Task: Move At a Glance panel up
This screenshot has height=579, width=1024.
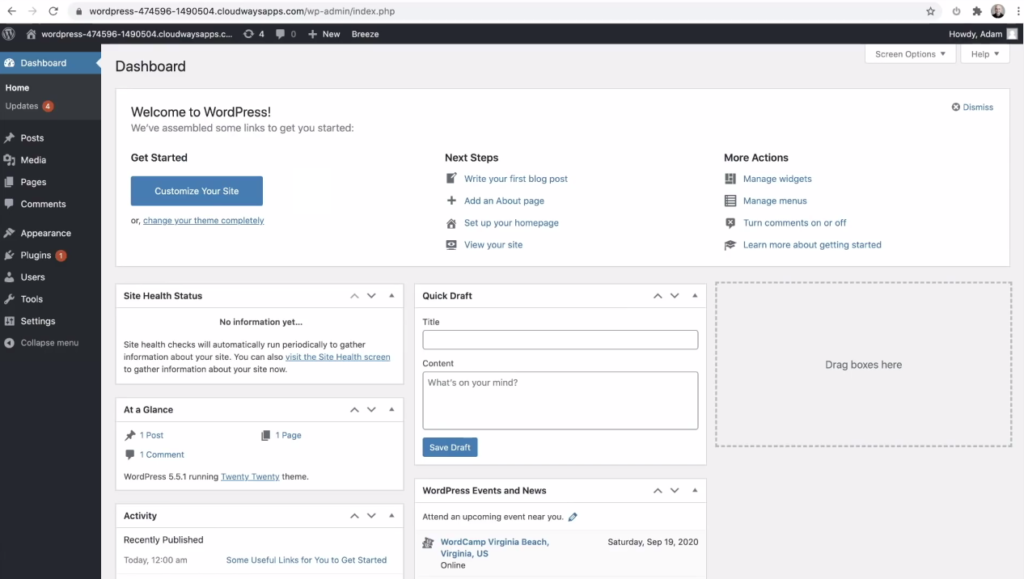Action: point(355,410)
